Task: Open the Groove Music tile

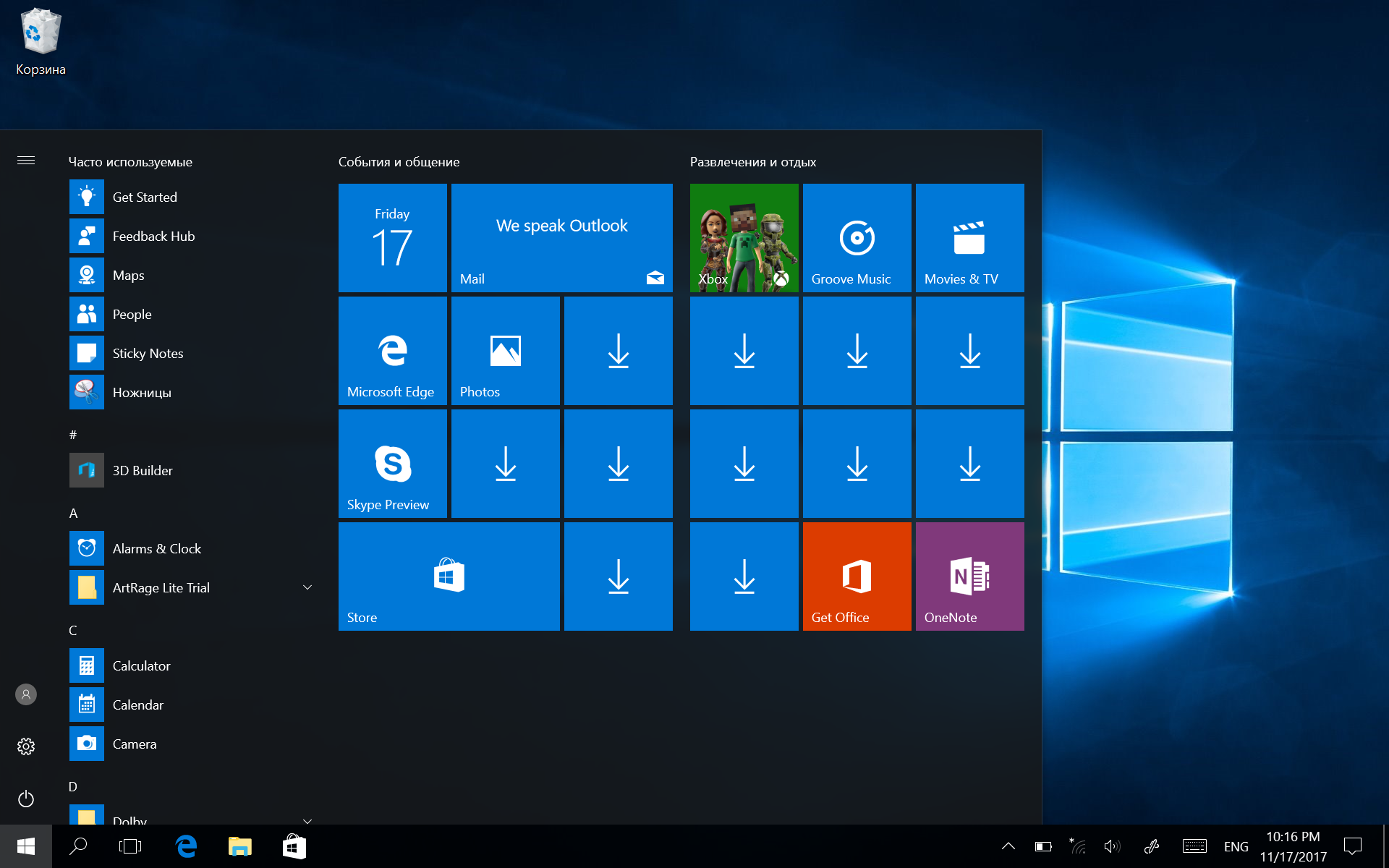Action: 857,238
